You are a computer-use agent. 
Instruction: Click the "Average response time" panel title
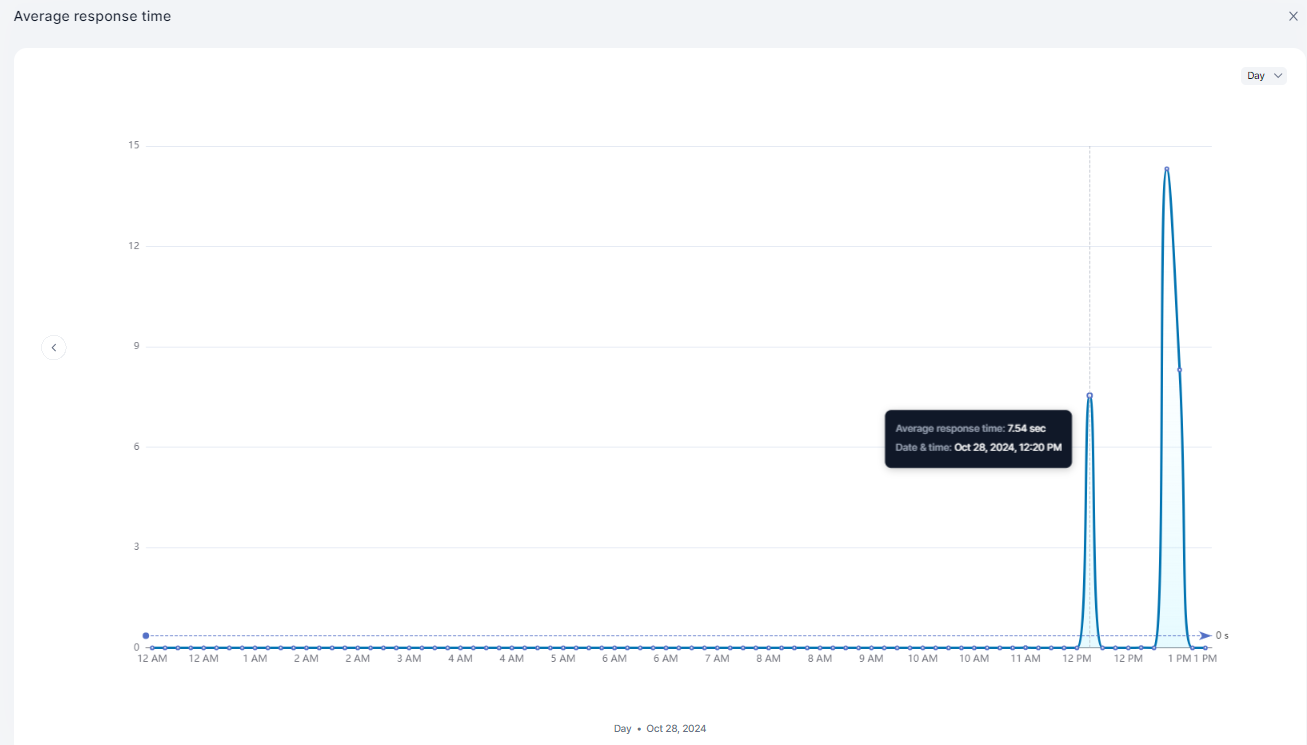point(92,16)
